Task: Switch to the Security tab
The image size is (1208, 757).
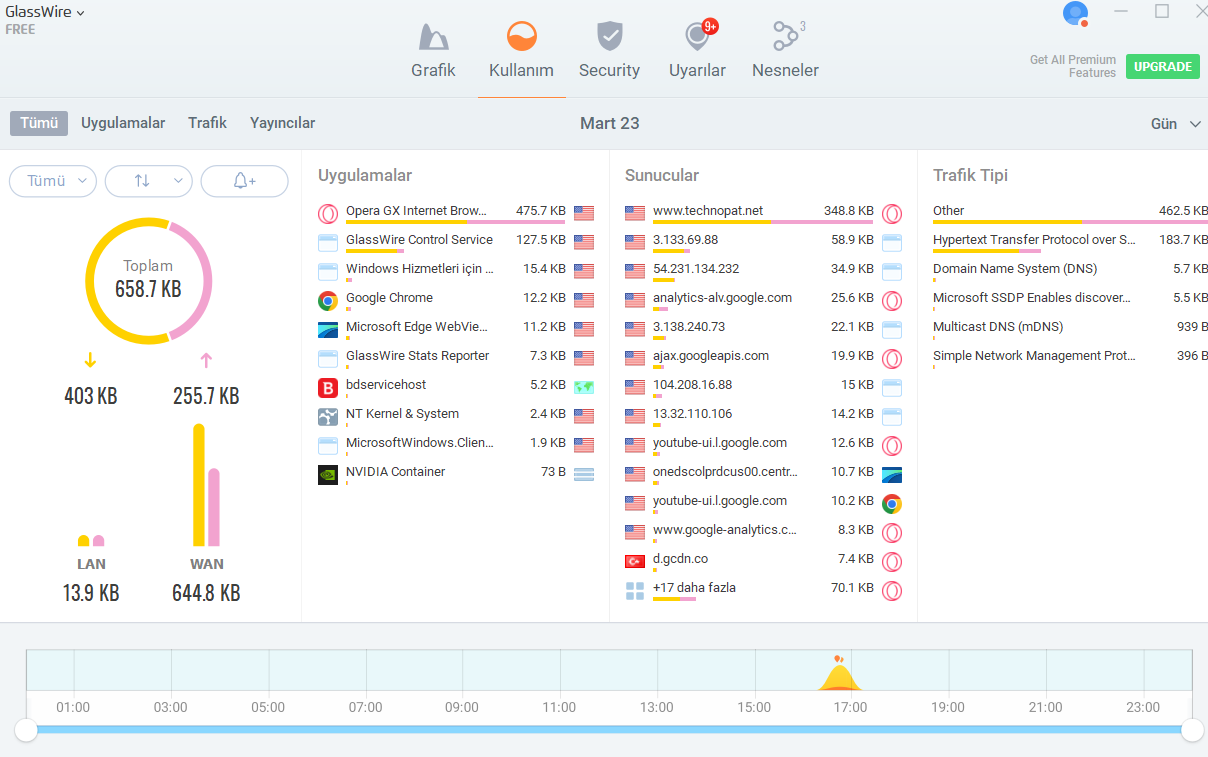Action: tap(609, 50)
